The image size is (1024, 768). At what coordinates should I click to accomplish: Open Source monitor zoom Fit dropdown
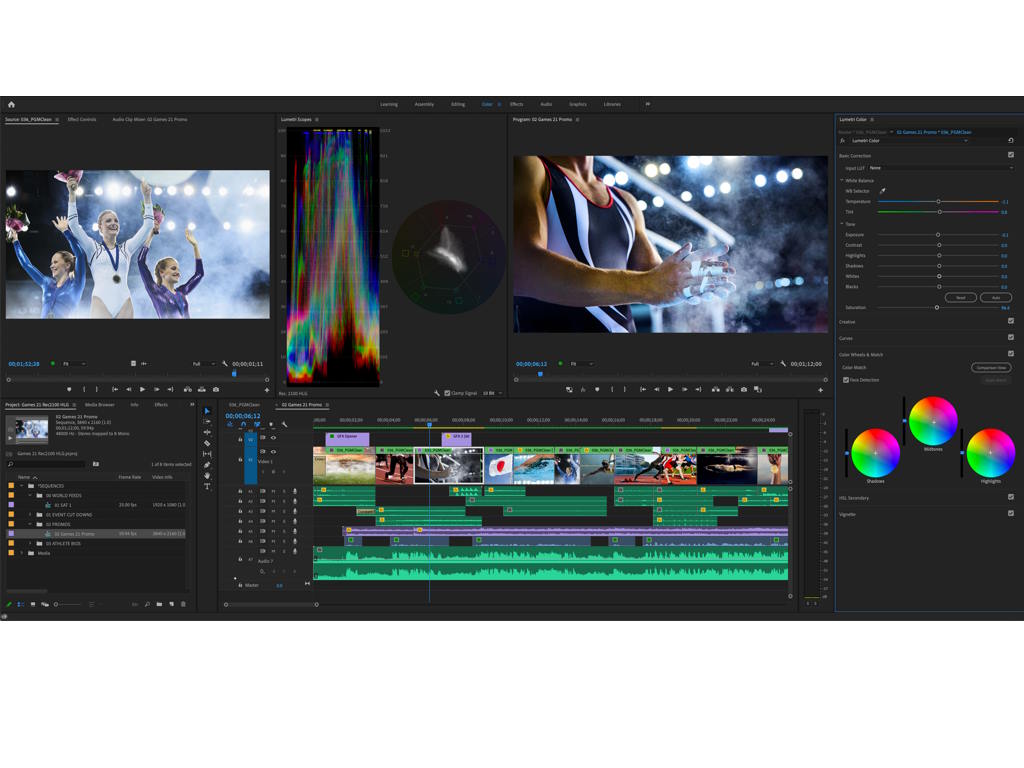[x=74, y=364]
